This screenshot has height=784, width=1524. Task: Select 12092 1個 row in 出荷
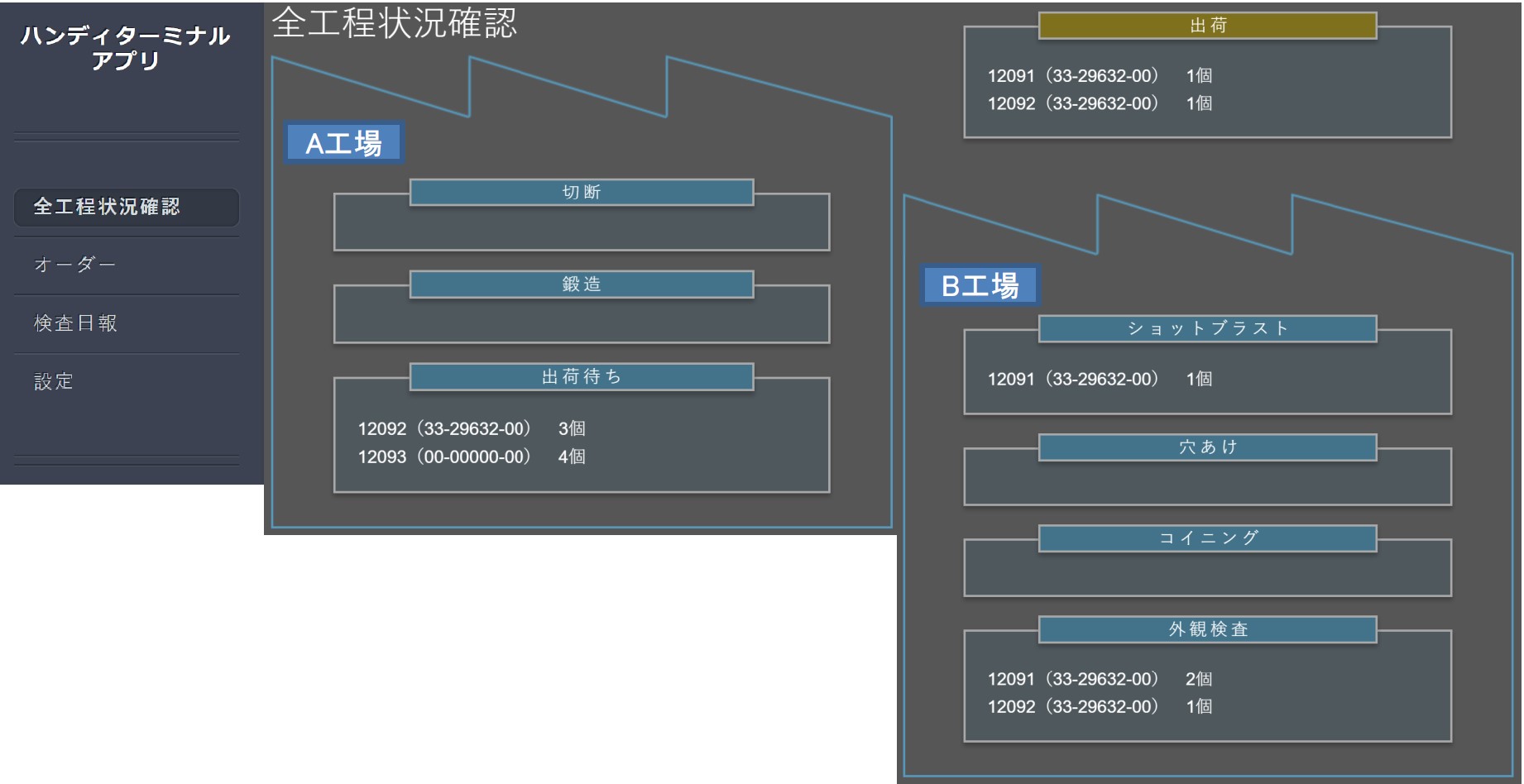coord(1100,103)
